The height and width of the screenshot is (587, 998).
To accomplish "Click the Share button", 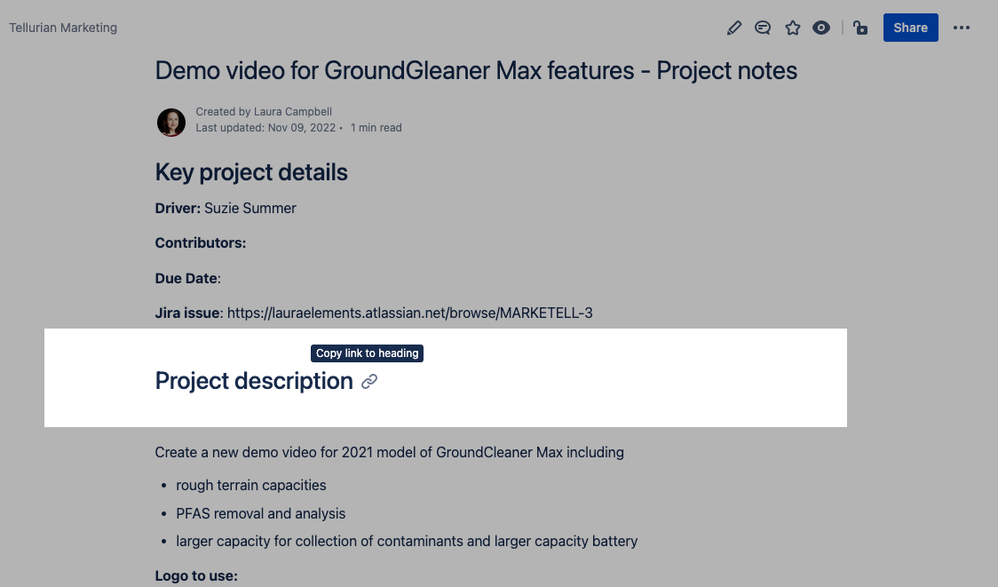I will [910, 27].
